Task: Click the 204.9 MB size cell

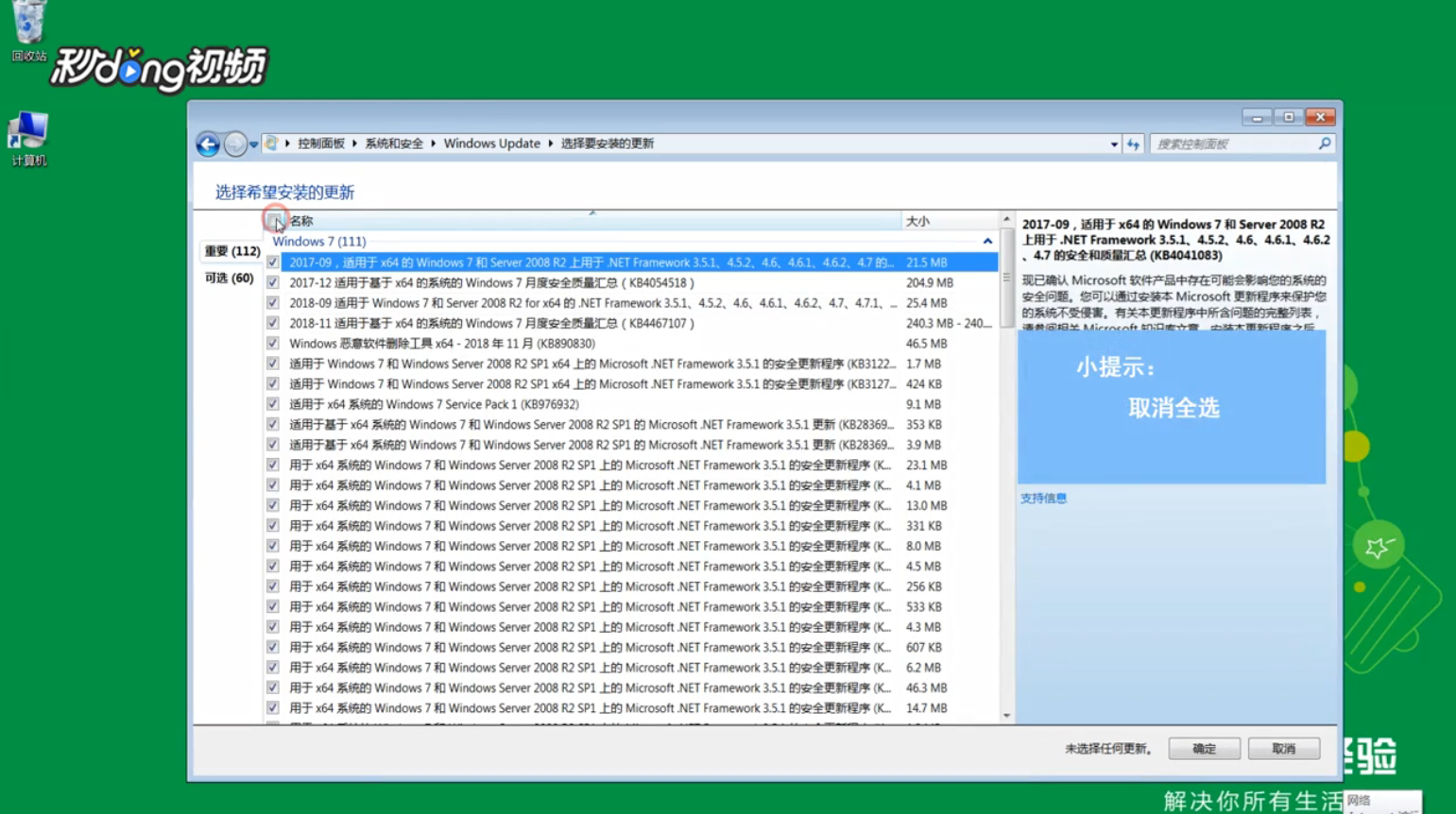Action: 930,282
